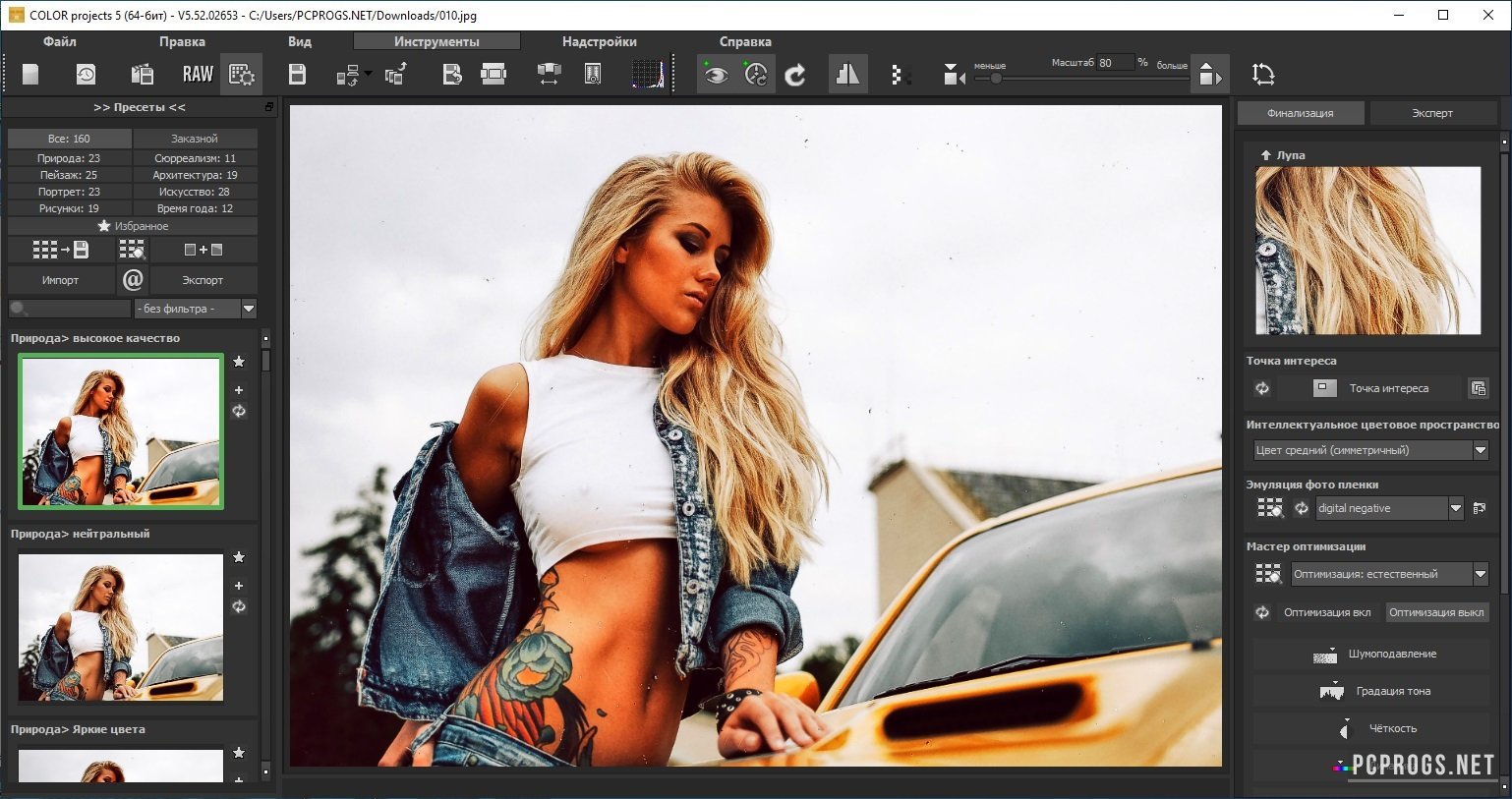This screenshot has height=799, width=1512.
Task: Click the Экспорт presets button
Action: 203,280
